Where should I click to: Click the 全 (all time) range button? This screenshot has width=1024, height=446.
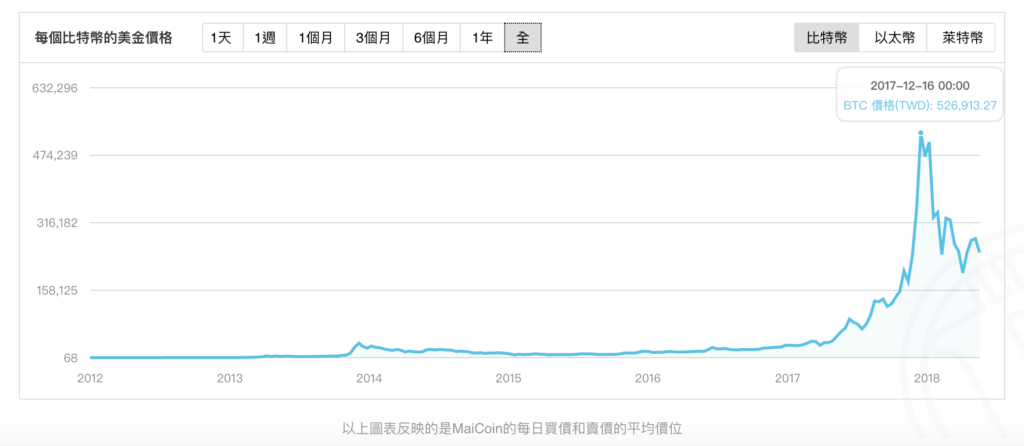[x=523, y=38]
